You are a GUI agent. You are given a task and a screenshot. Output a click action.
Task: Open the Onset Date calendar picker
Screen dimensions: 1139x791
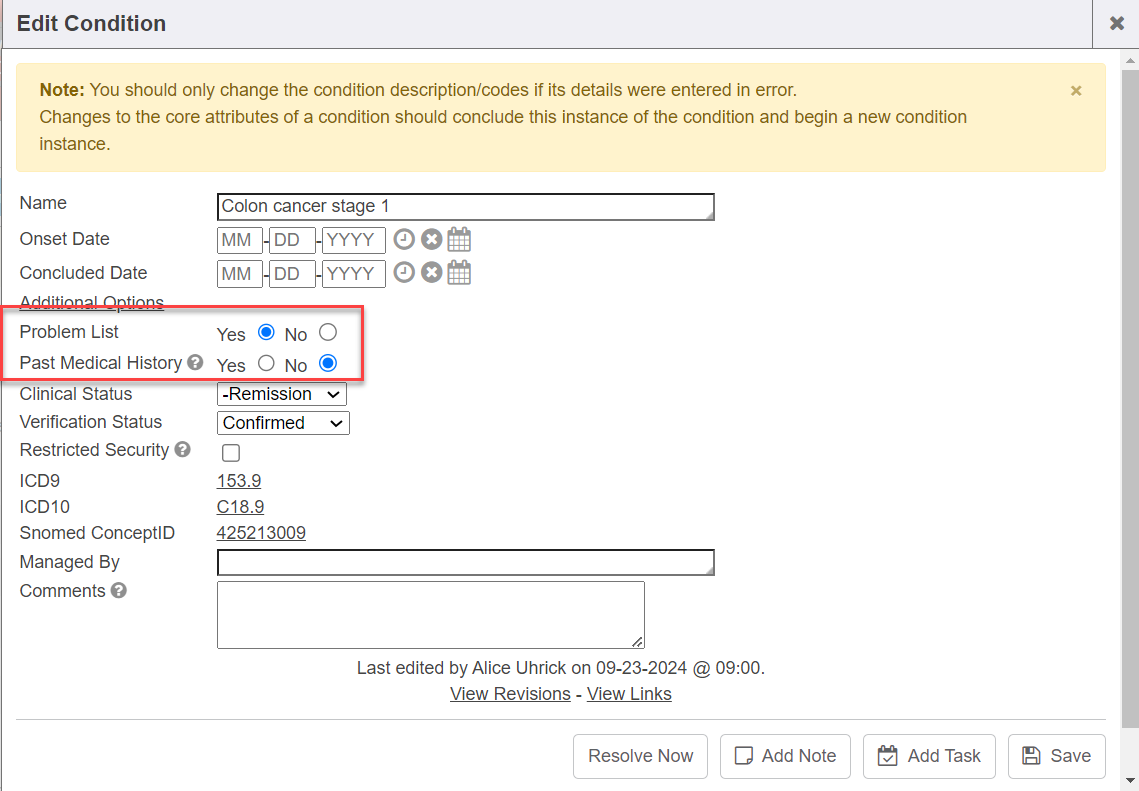tap(459, 240)
